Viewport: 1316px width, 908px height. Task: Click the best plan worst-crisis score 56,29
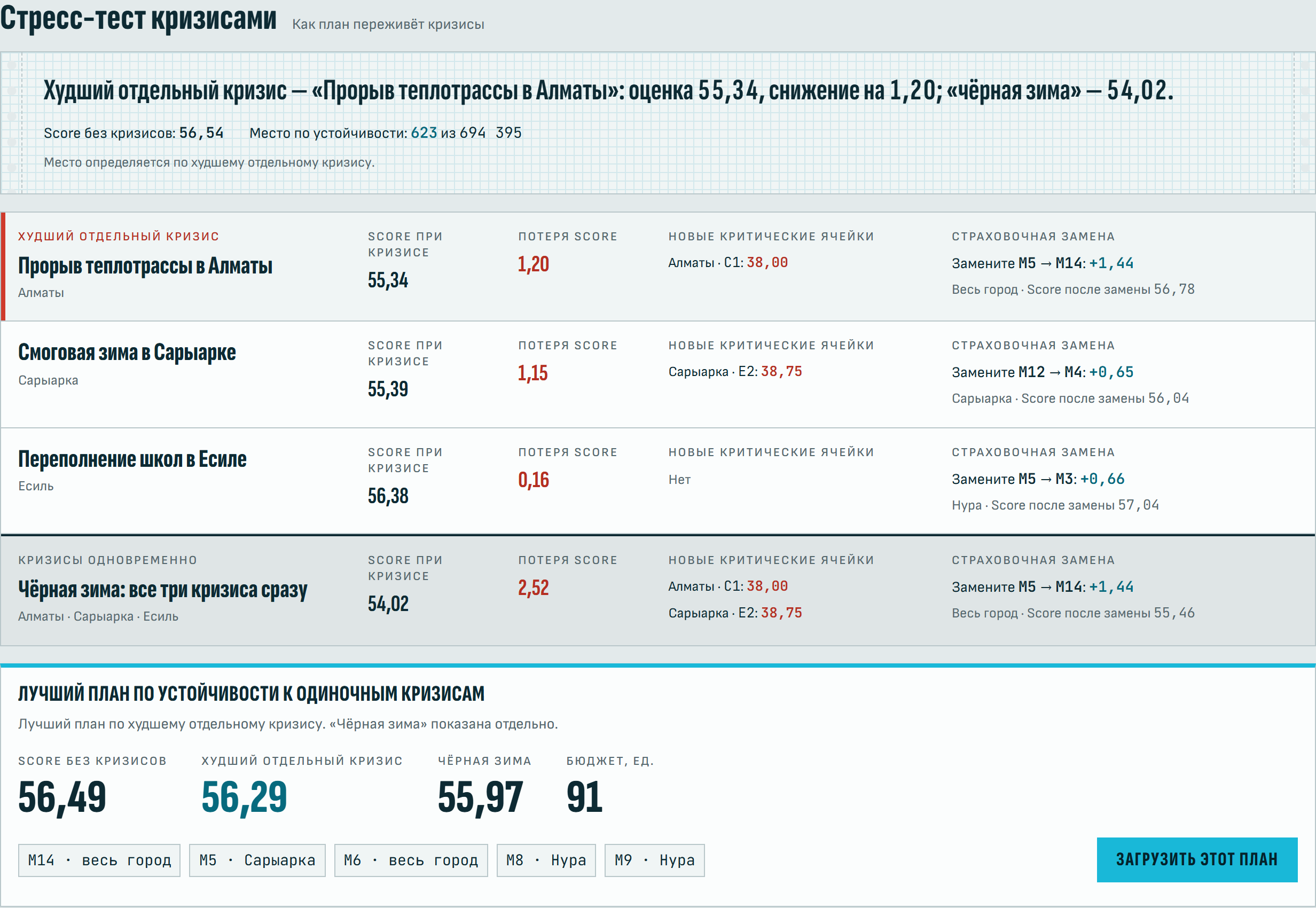point(244,797)
